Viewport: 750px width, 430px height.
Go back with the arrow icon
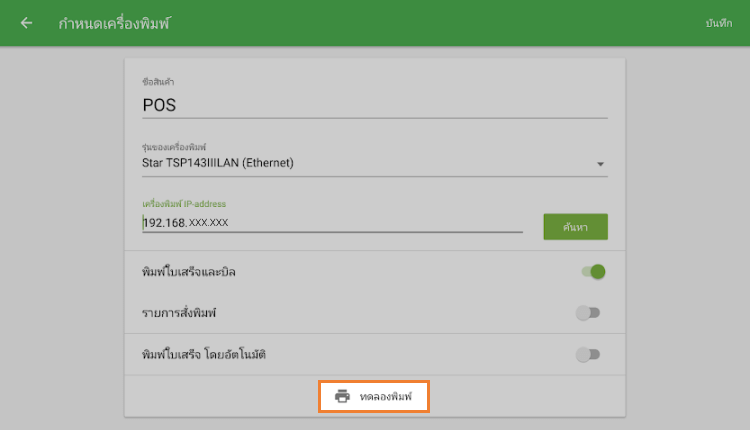click(26, 23)
